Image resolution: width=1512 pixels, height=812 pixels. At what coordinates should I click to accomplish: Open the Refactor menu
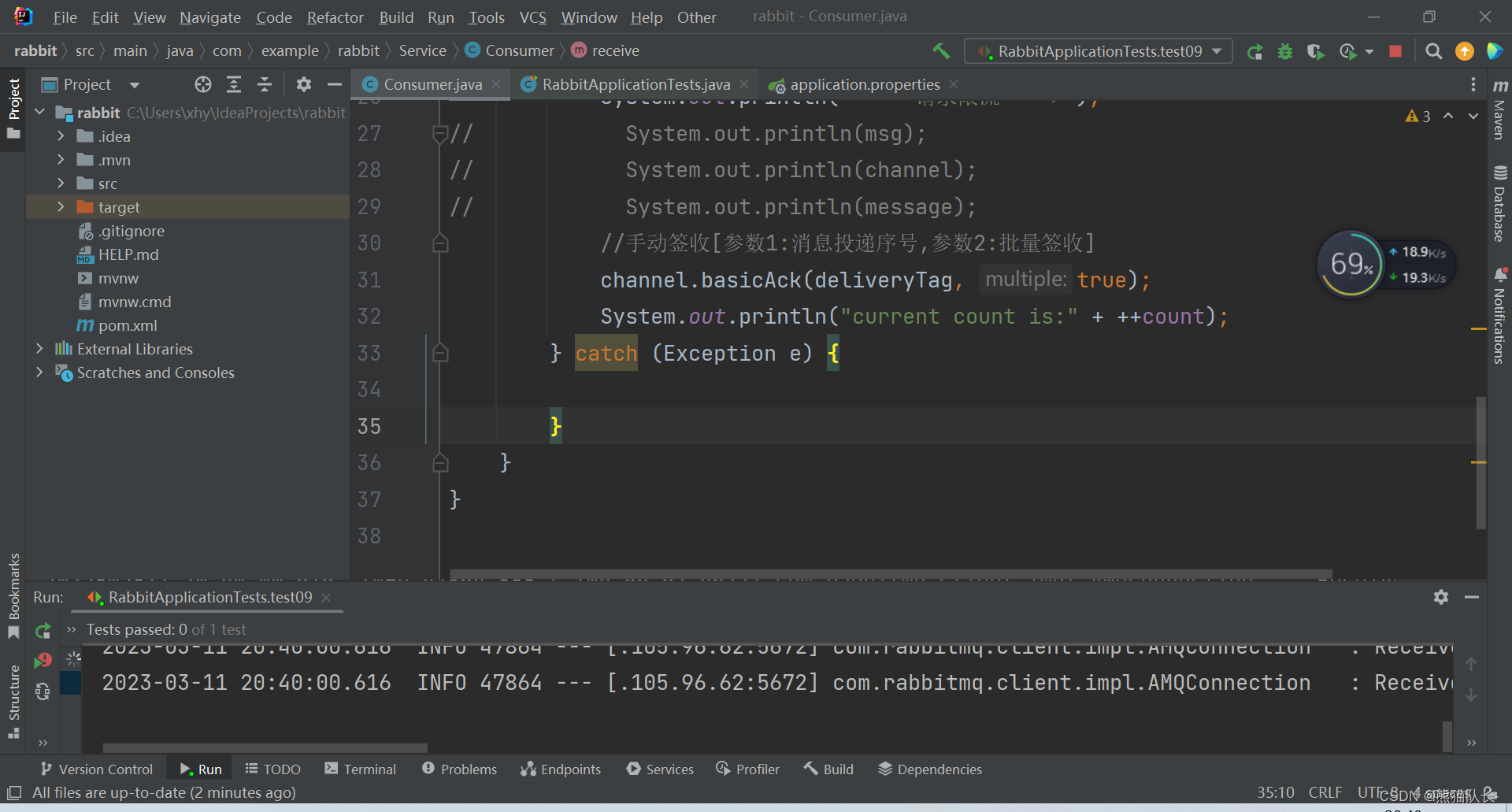[x=335, y=17]
